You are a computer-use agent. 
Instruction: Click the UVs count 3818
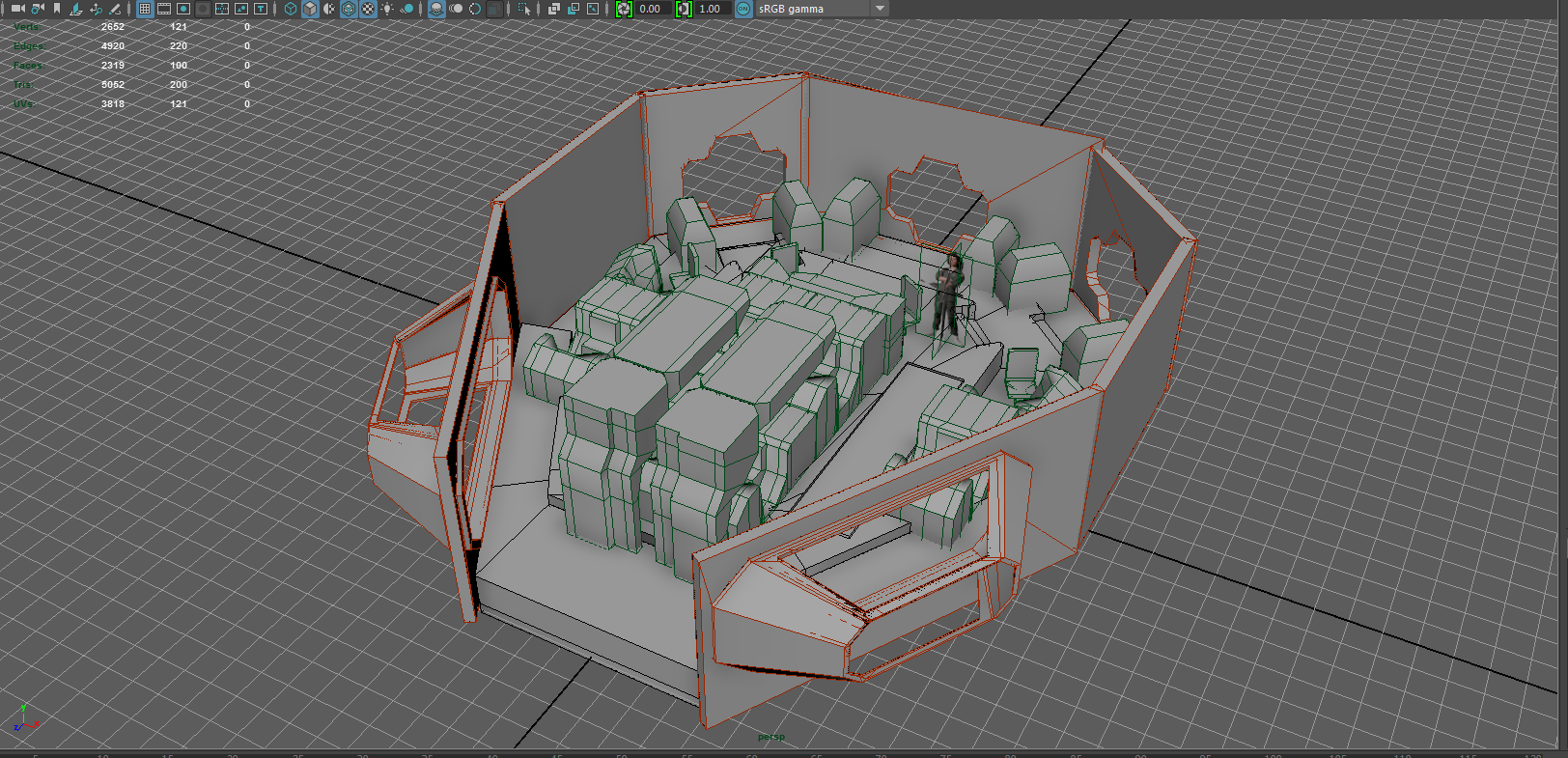pos(113,104)
